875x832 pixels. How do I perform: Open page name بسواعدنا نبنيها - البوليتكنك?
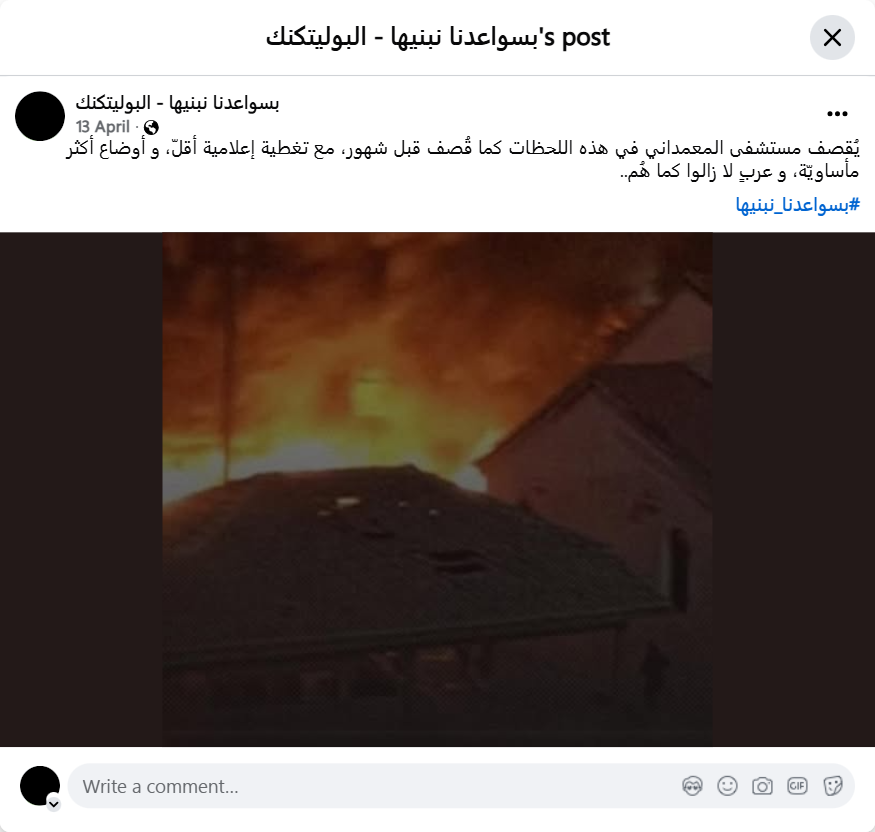coord(177,103)
